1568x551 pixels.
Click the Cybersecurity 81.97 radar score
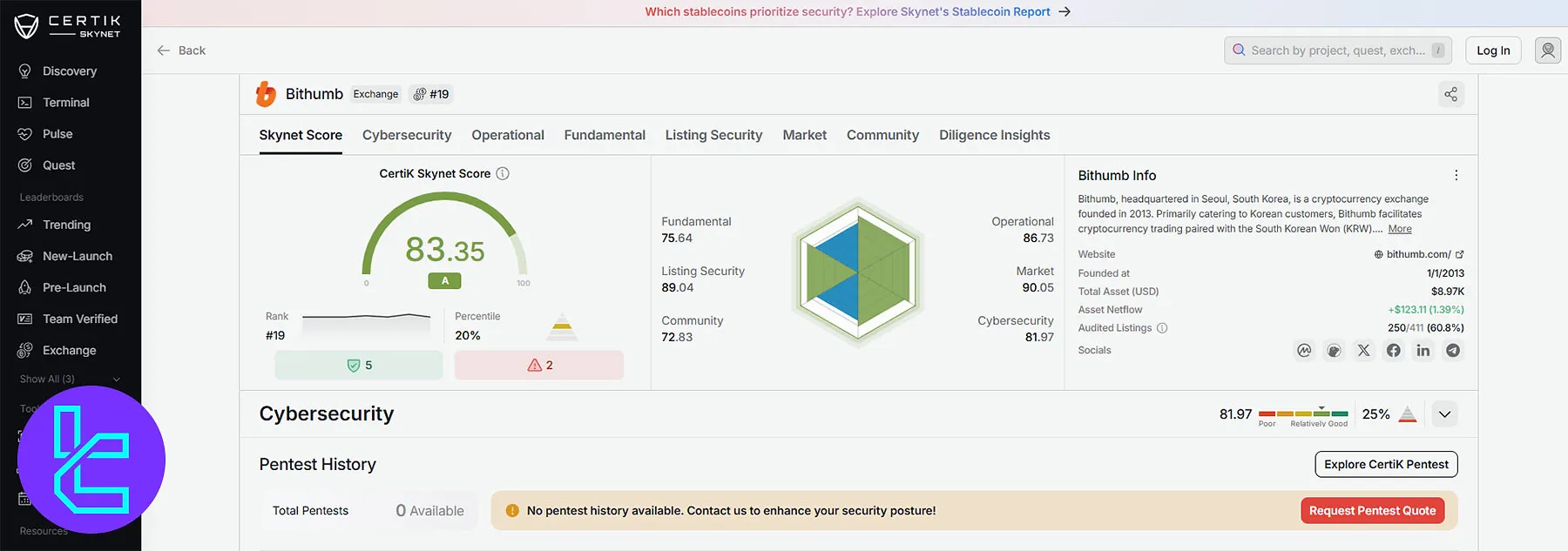(1039, 338)
